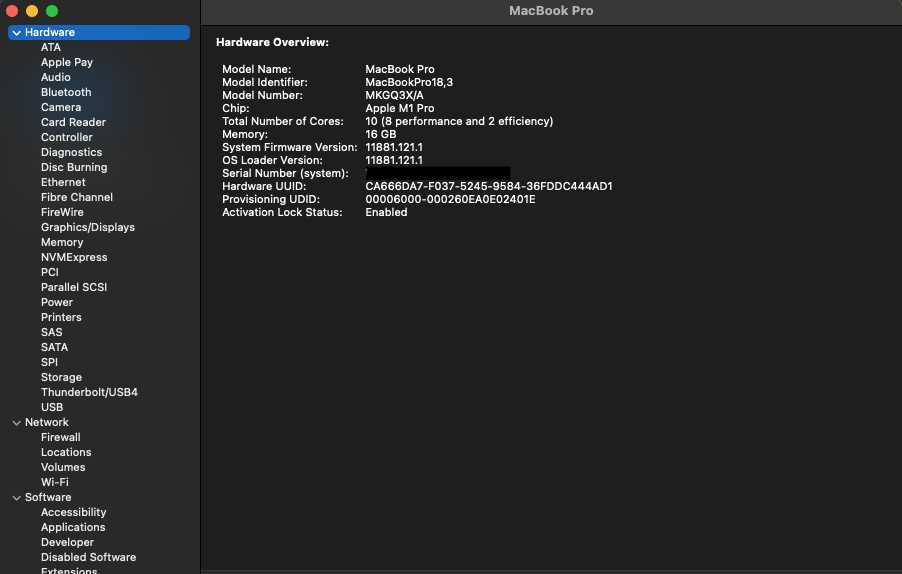Open the Disc Burning entry
This screenshot has width=902, height=574.
point(74,167)
